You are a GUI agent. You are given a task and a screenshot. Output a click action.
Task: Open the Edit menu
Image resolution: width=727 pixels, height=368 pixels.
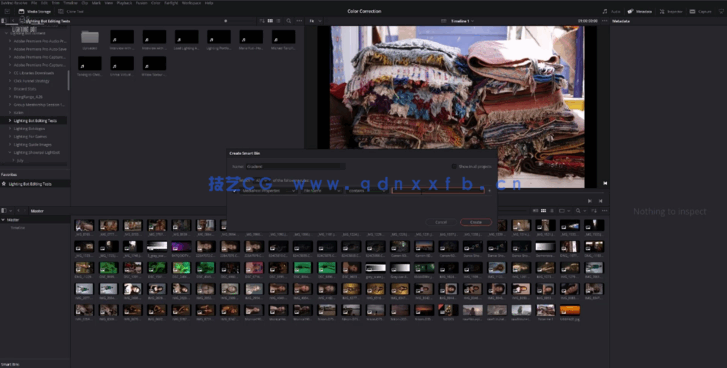coord(44,3)
